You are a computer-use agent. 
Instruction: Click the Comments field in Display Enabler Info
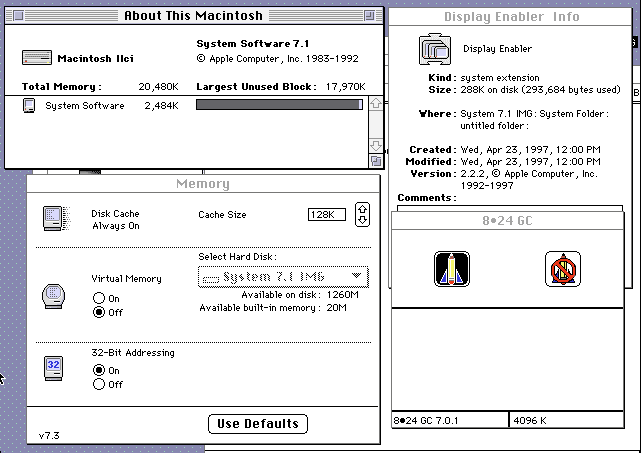click(x=510, y=208)
